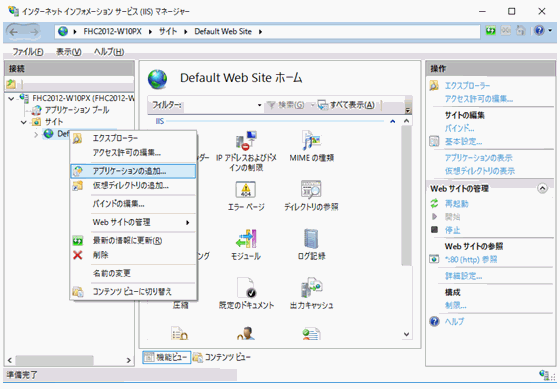Viewport: 560px width, 389px height.
Task: Click the help question mark icon in toolbar
Action: click(x=539, y=31)
